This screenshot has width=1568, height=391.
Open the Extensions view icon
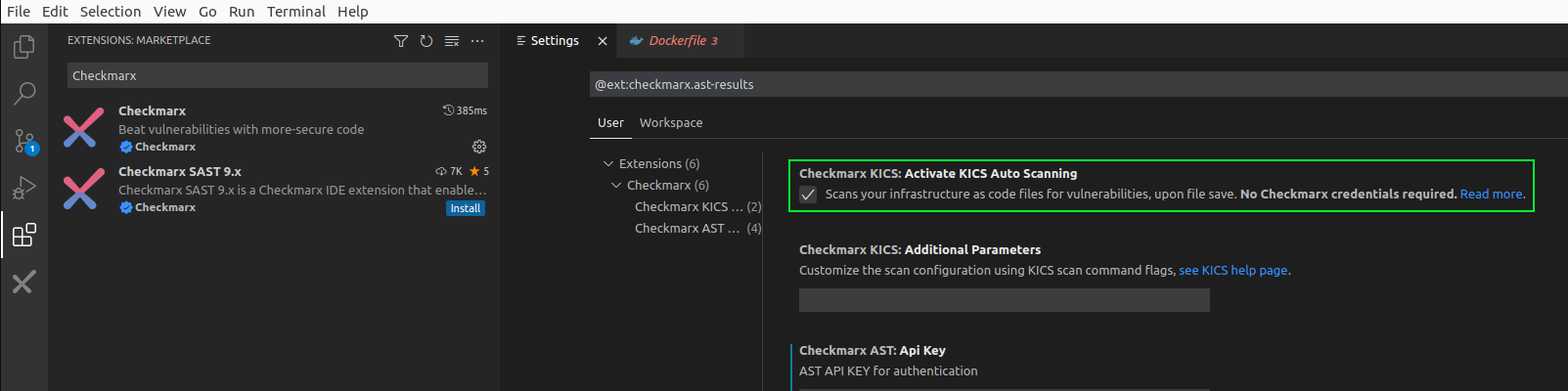tap(24, 235)
